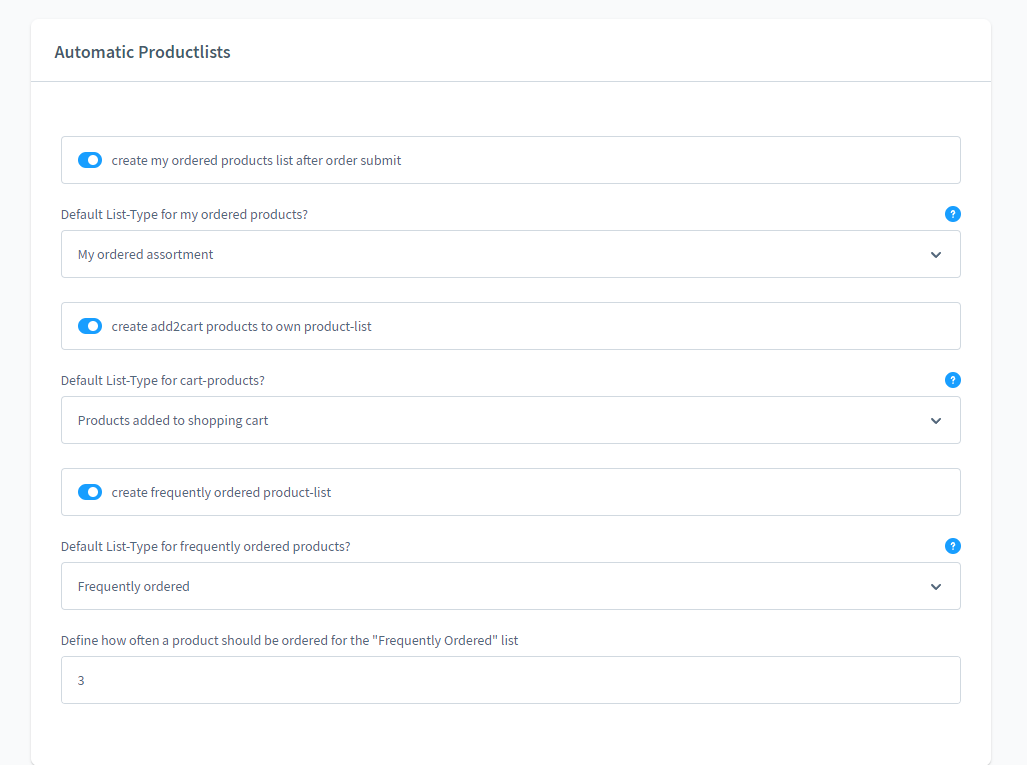Toggle create my ordered products list switch

point(90,160)
